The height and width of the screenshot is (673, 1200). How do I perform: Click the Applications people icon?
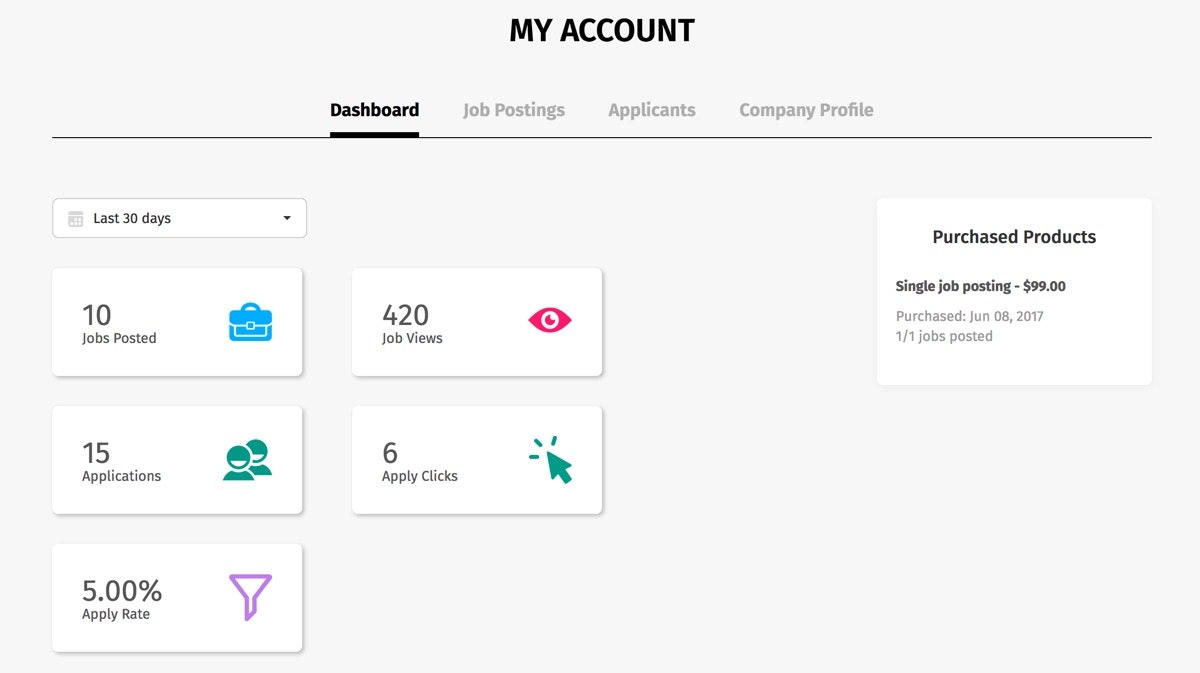click(x=247, y=460)
